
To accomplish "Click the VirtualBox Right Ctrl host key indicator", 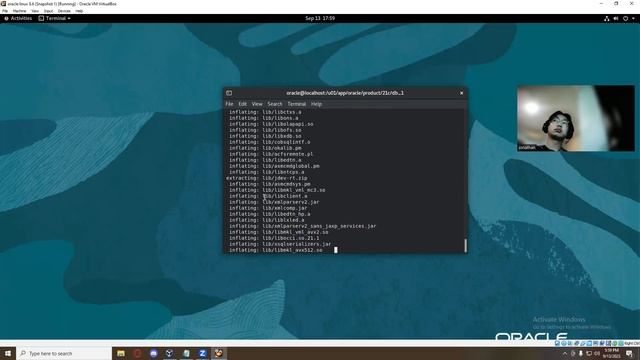I will (x=632, y=343).
